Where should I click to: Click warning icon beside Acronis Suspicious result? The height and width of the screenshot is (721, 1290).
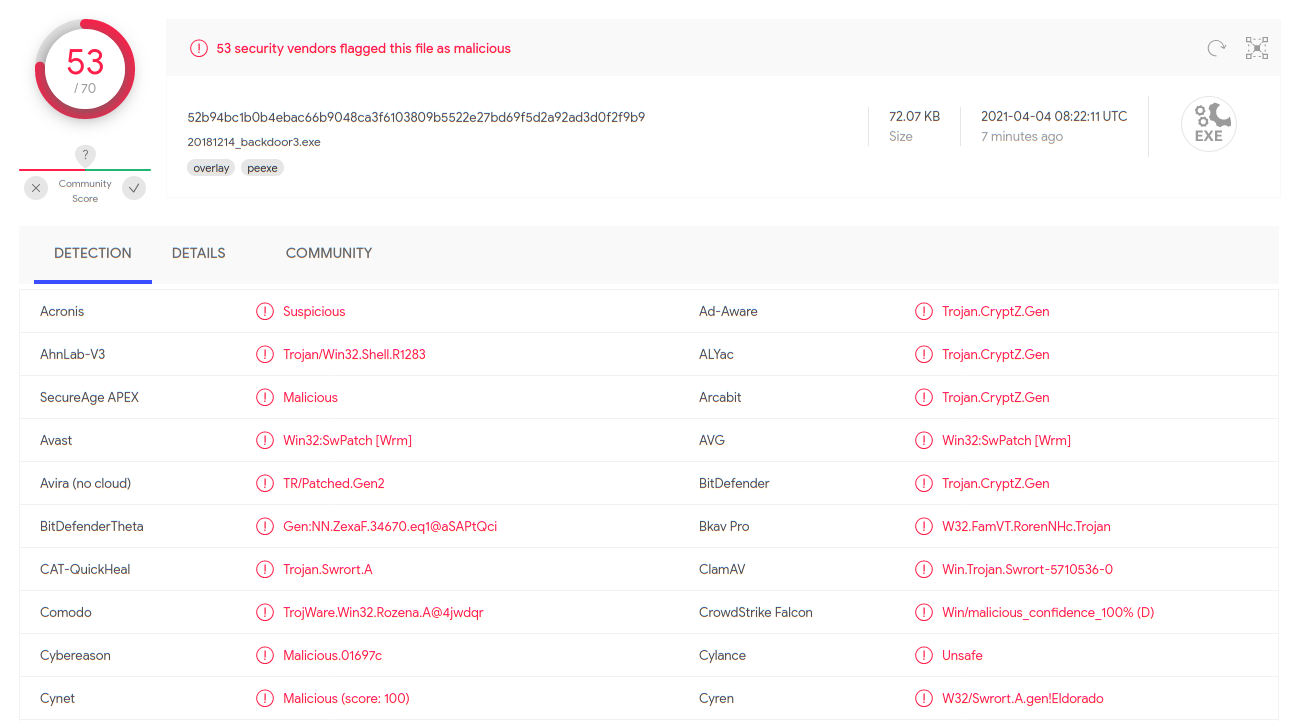[x=265, y=311]
